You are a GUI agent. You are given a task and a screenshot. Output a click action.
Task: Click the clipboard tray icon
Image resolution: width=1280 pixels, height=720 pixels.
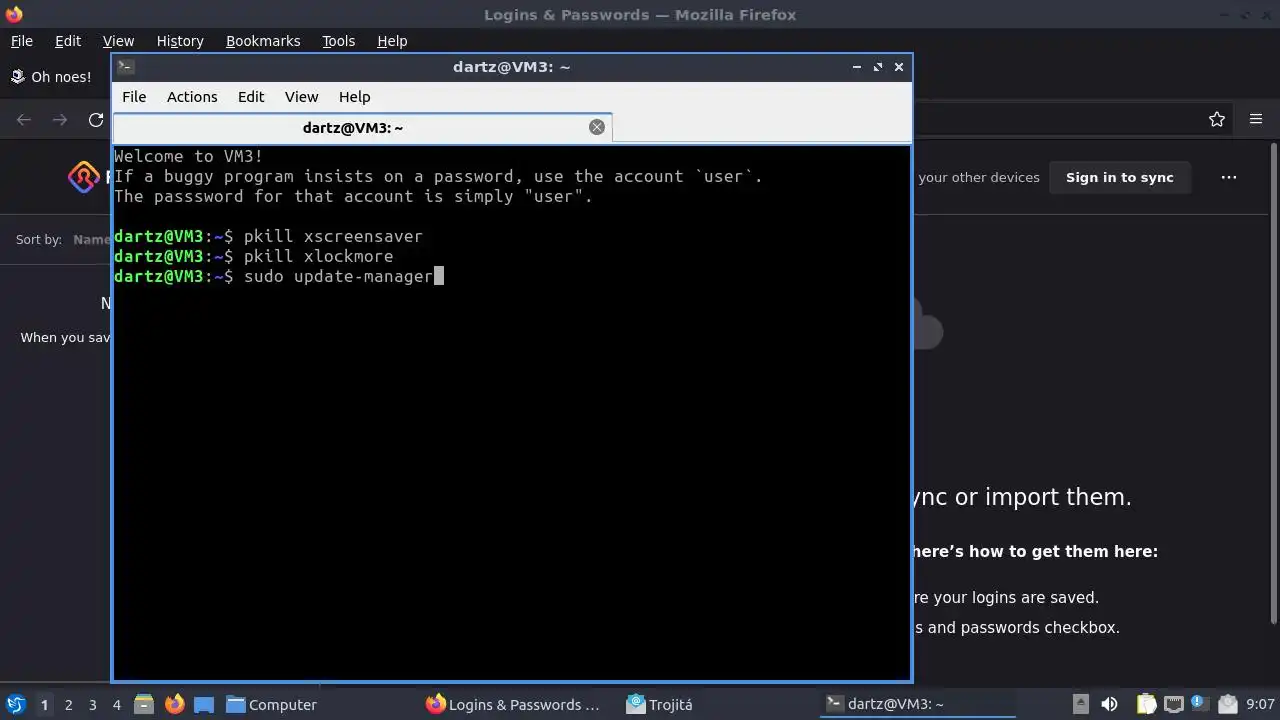pos(1146,704)
